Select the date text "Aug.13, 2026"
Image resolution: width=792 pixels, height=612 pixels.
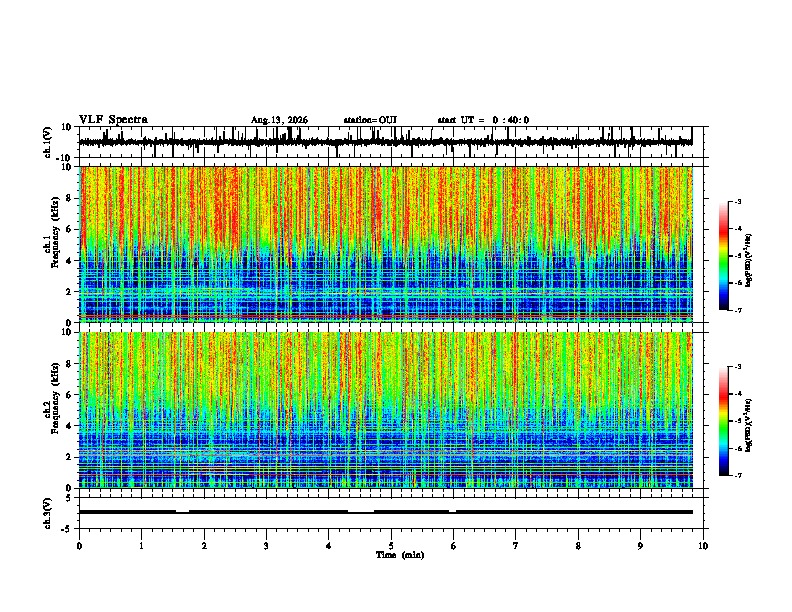pos(279,120)
